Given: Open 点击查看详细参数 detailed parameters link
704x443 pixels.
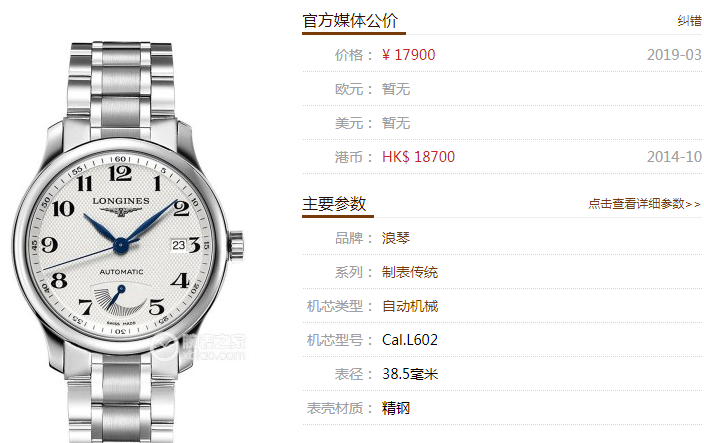Looking at the screenshot, I should point(644,204).
